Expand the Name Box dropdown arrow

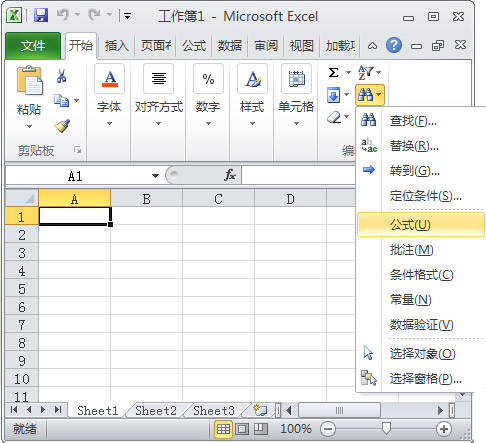(155, 176)
